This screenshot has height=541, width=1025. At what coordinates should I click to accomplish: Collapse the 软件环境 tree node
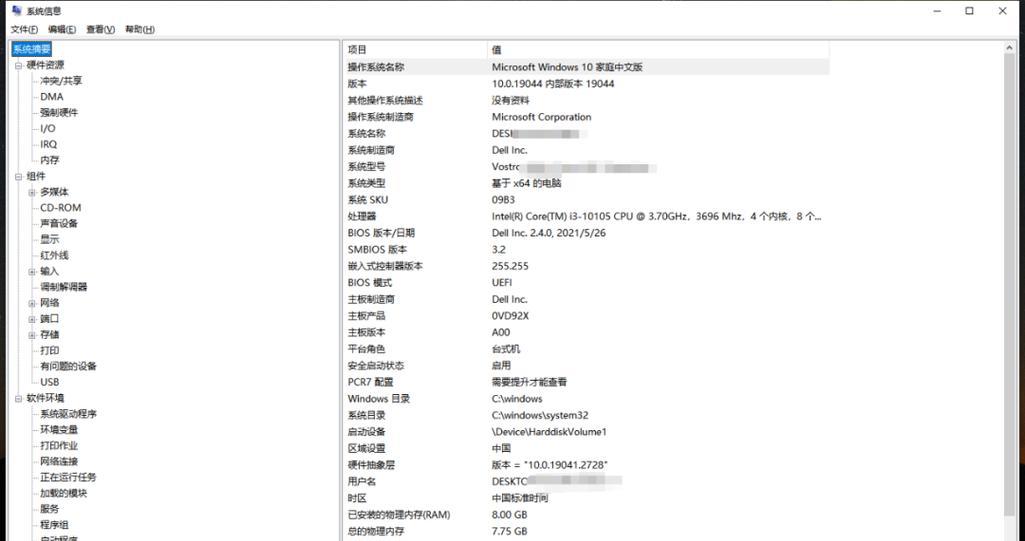pyautogui.click(x=19, y=398)
